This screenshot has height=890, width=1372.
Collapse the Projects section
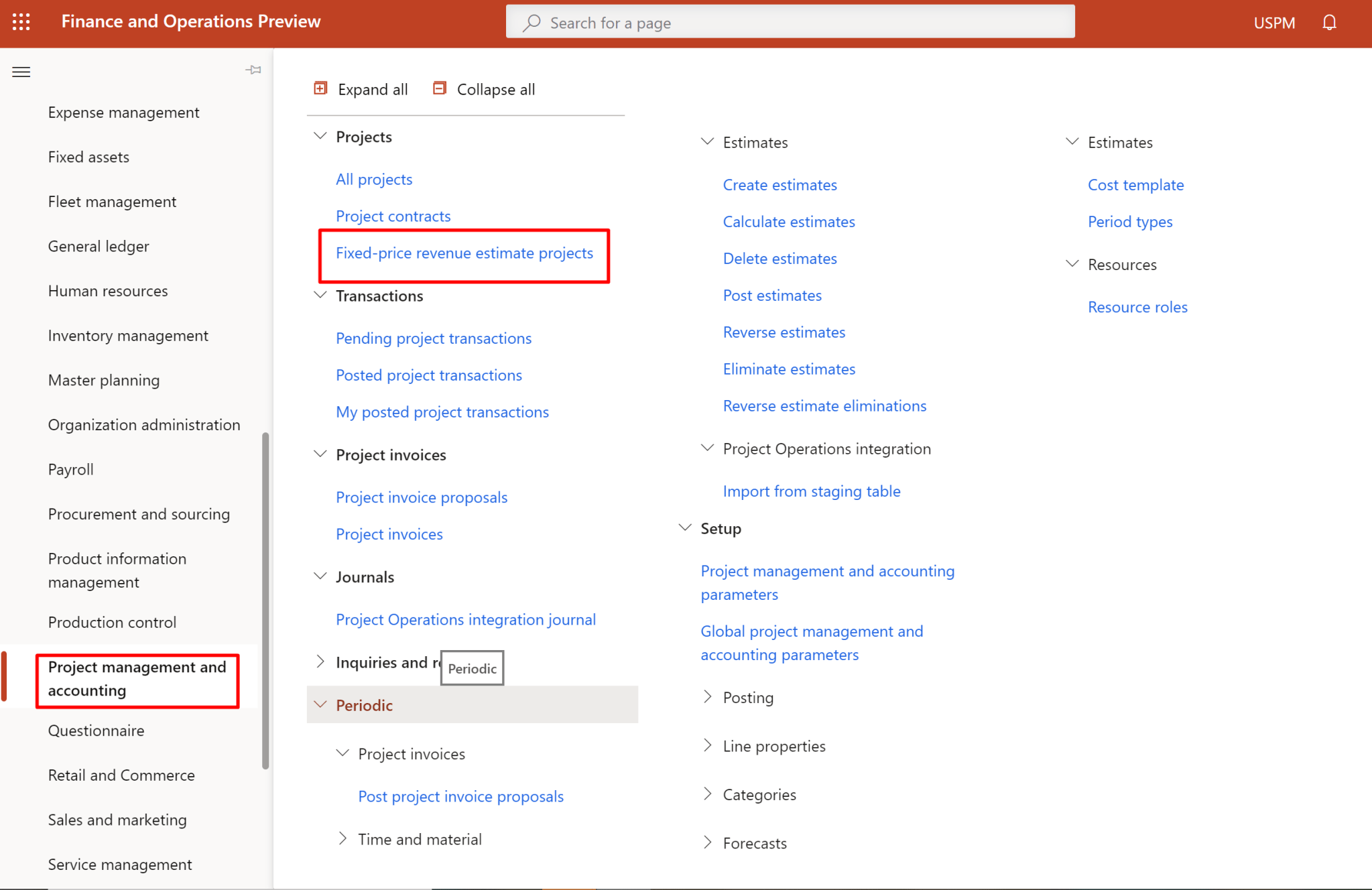pos(320,136)
